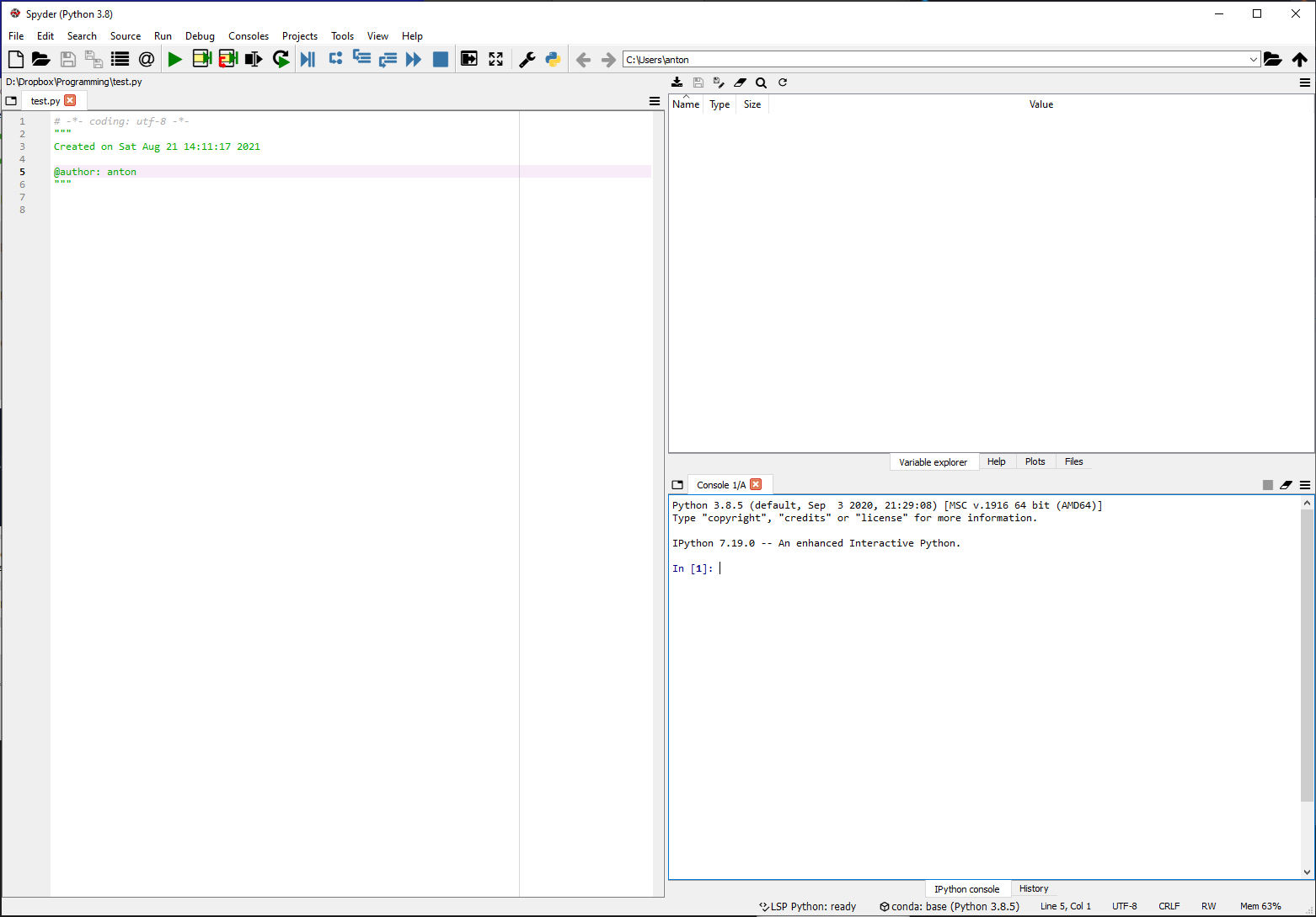1316x917 pixels.
Task: Switch to the History tab
Action: (x=1034, y=888)
